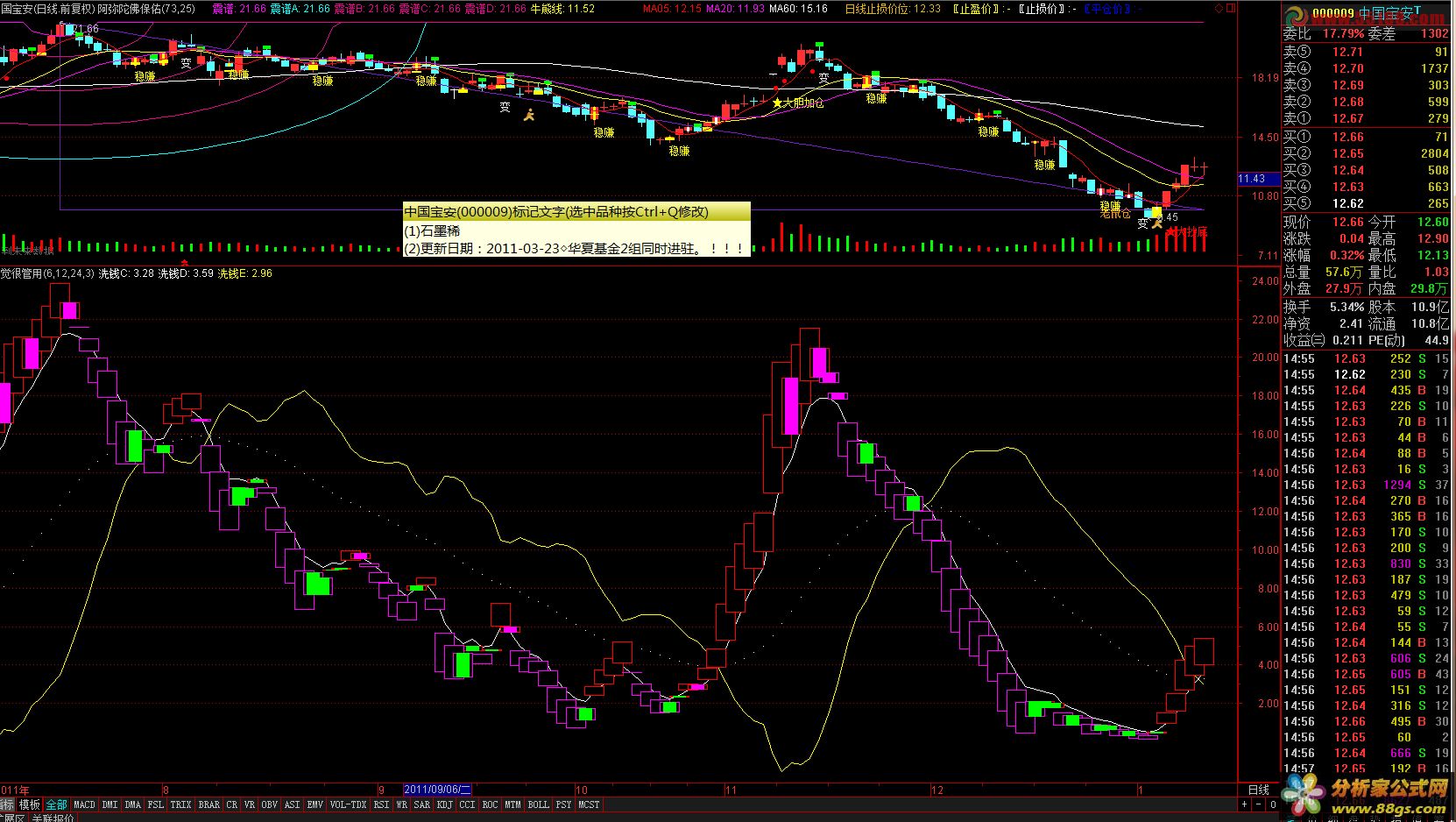Click the 买① bid price 12.66
Viewport: 1456px width, 822px height.
1348,137
